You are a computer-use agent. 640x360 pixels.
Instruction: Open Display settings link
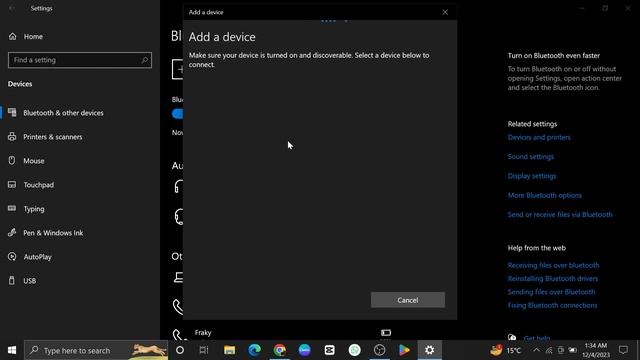coord(532,176)
